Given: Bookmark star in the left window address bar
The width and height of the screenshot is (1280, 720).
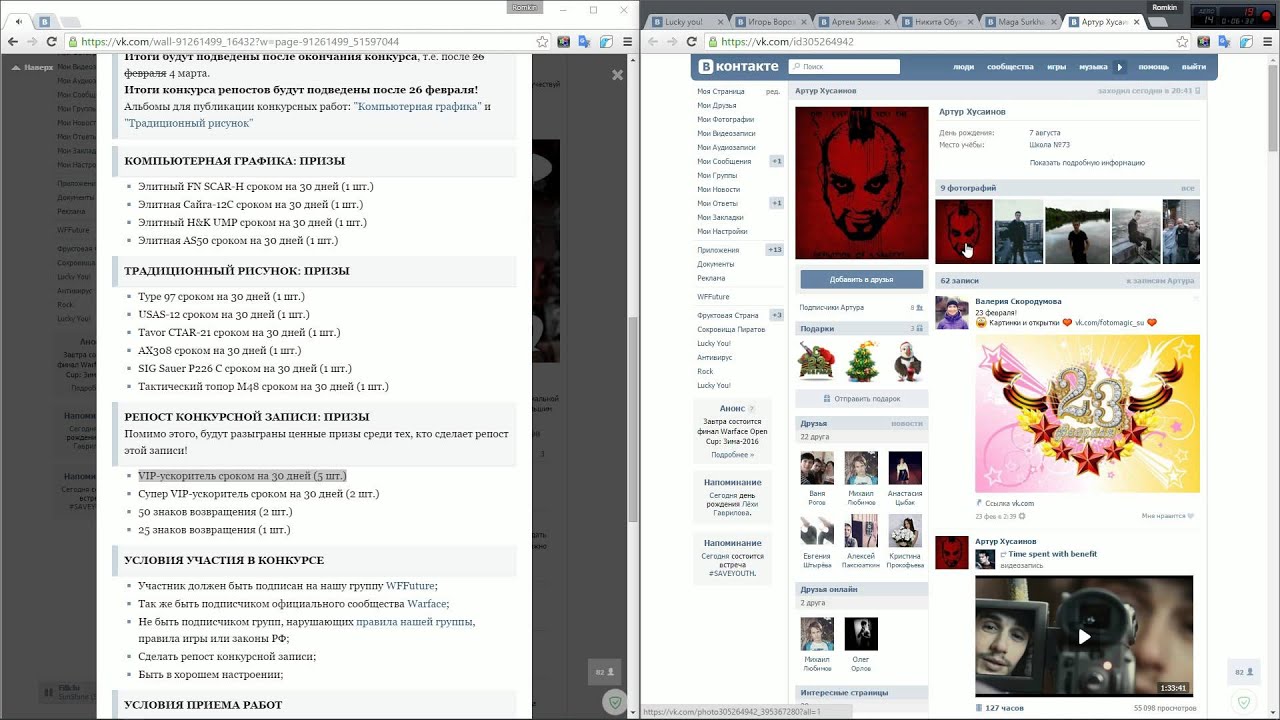Looking at the screenshot, I should pyautogui.click(x=542, y=42).
